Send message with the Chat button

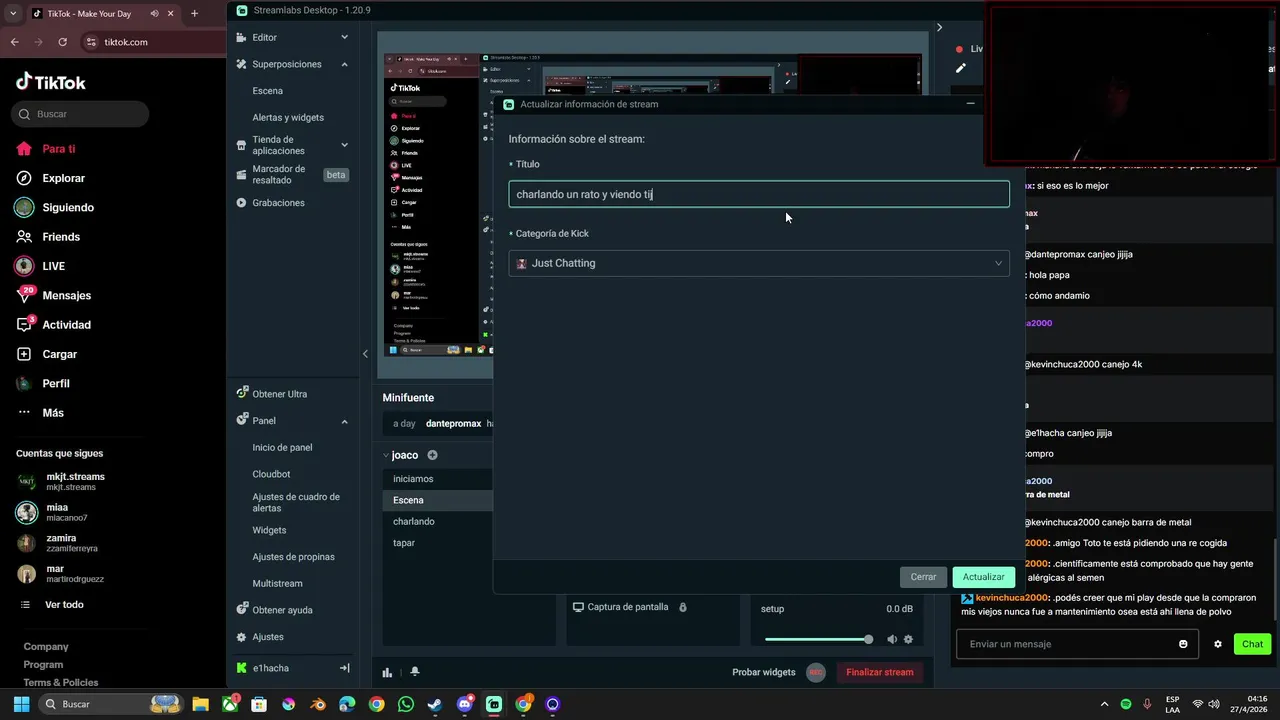tap(1252, 644)
